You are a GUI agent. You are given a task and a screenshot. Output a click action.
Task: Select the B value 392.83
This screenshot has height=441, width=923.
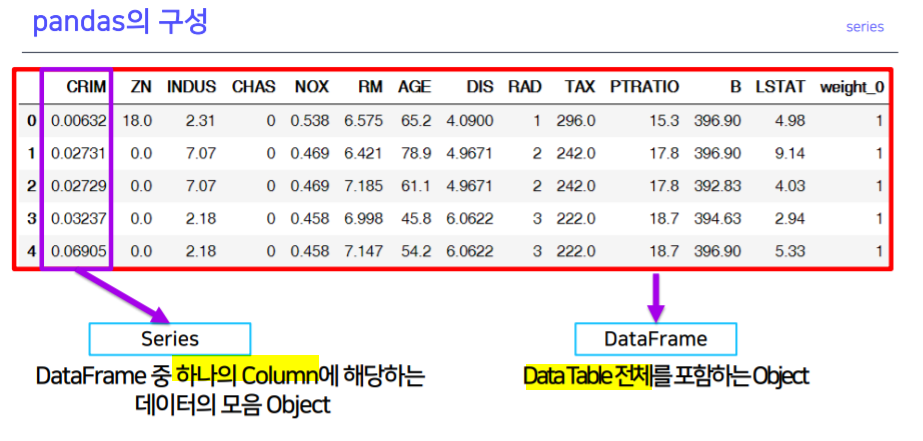[718, 186]
